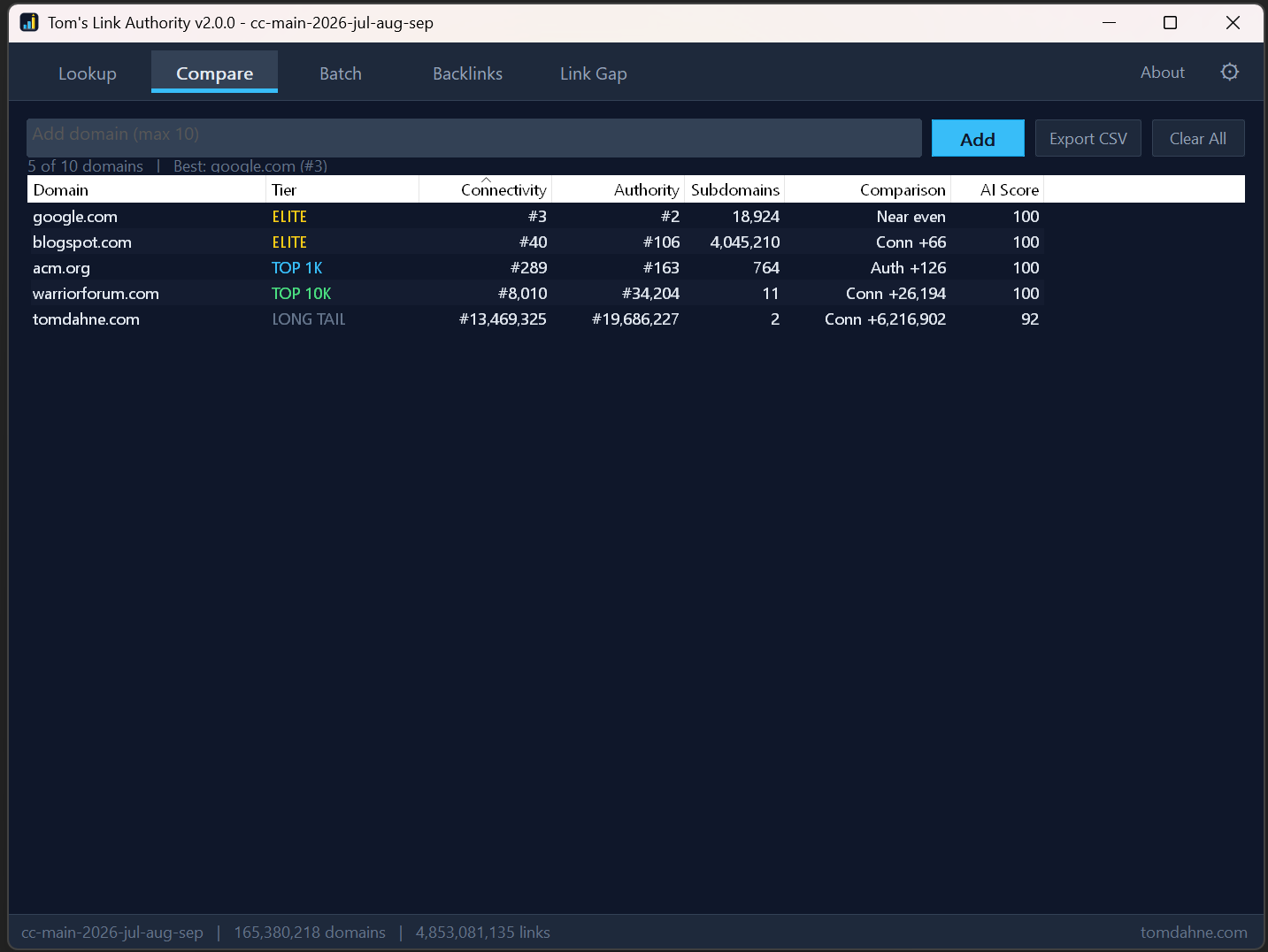Maximize the application window
The width and height of the screenshot is (1268, 952).
click(1170, 22)
